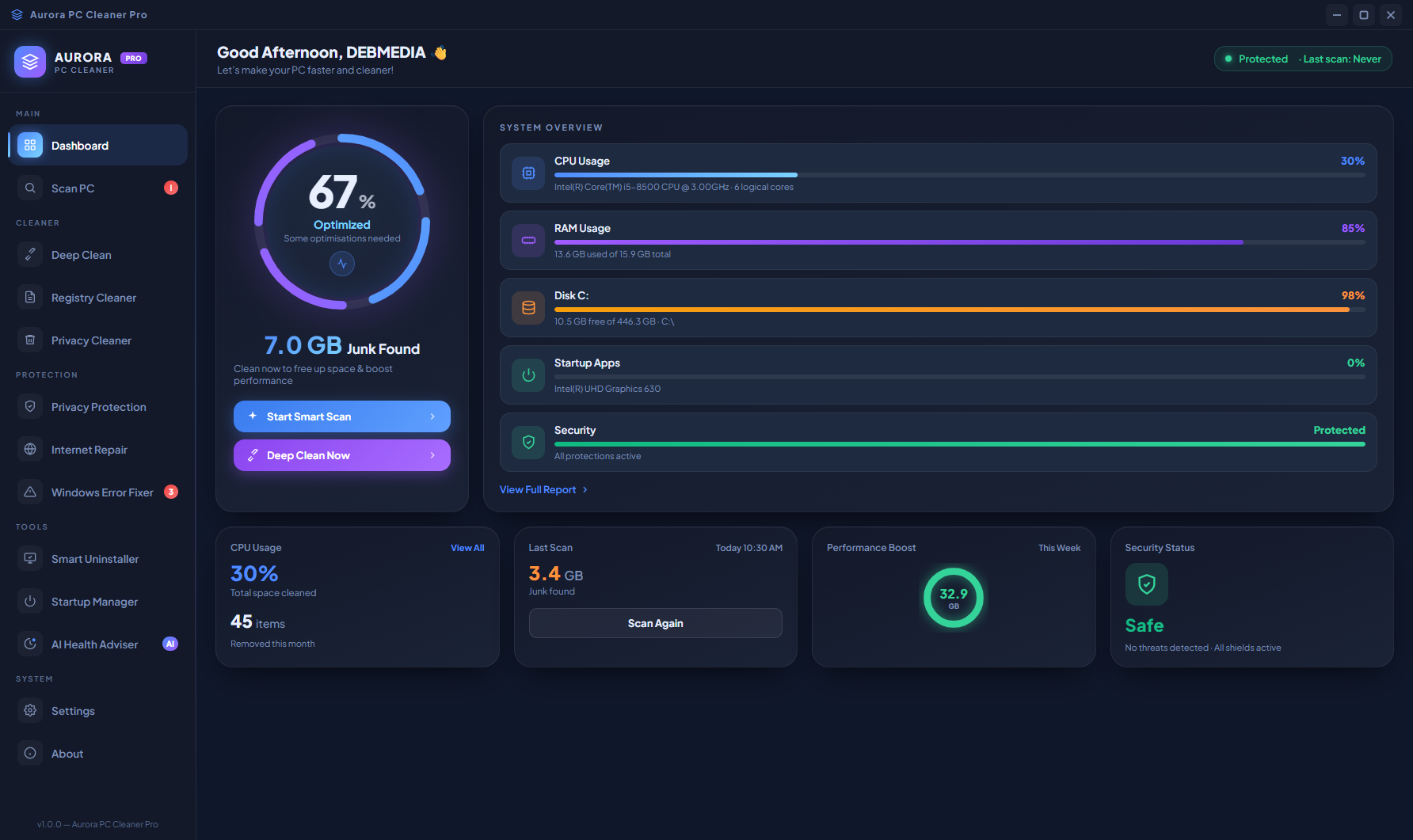1413x840 pixels.
Task: Click the Security shield icon in overview
Action: pos(528,443)
